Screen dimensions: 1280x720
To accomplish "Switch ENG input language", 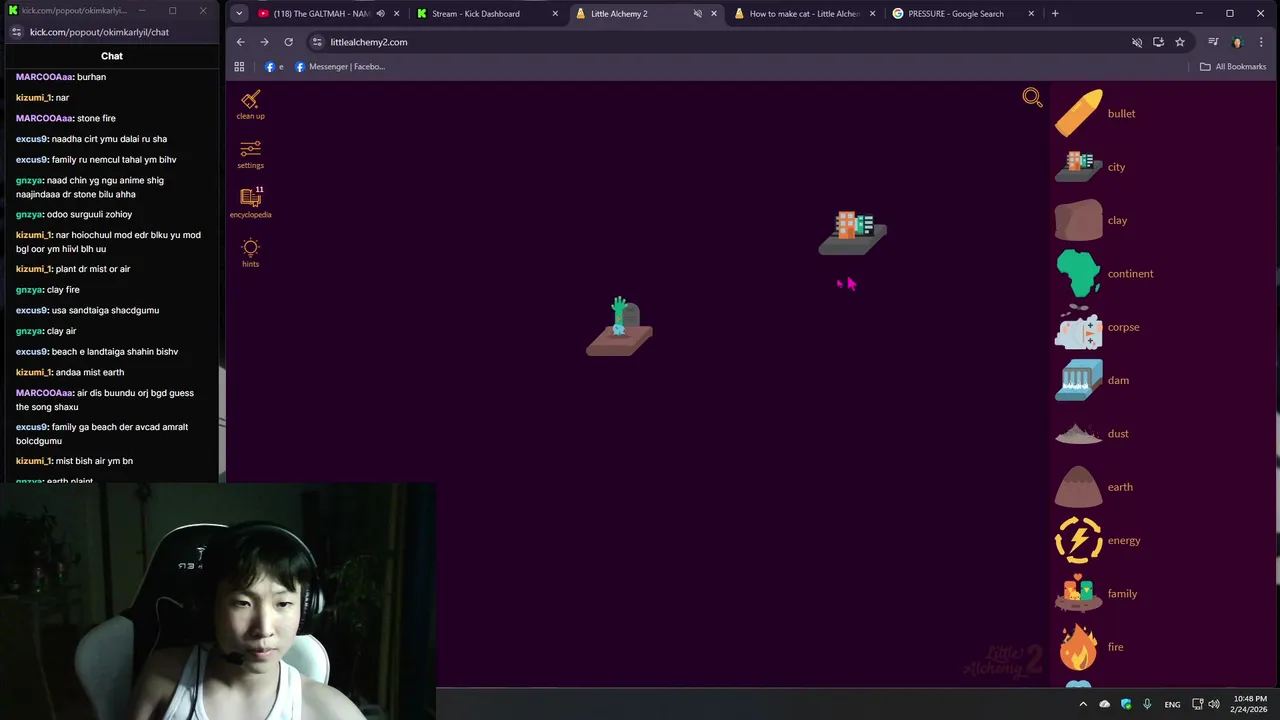I will [1172, 704].
